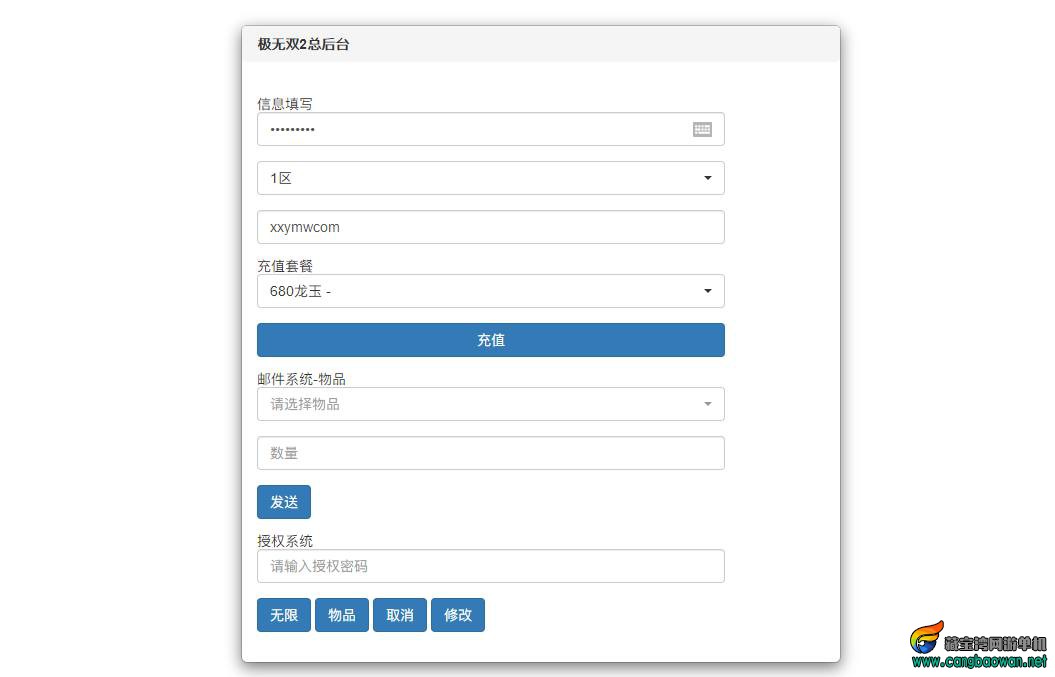
Task: Click the xxymwcom account input field
Action: tap(490, 227)
